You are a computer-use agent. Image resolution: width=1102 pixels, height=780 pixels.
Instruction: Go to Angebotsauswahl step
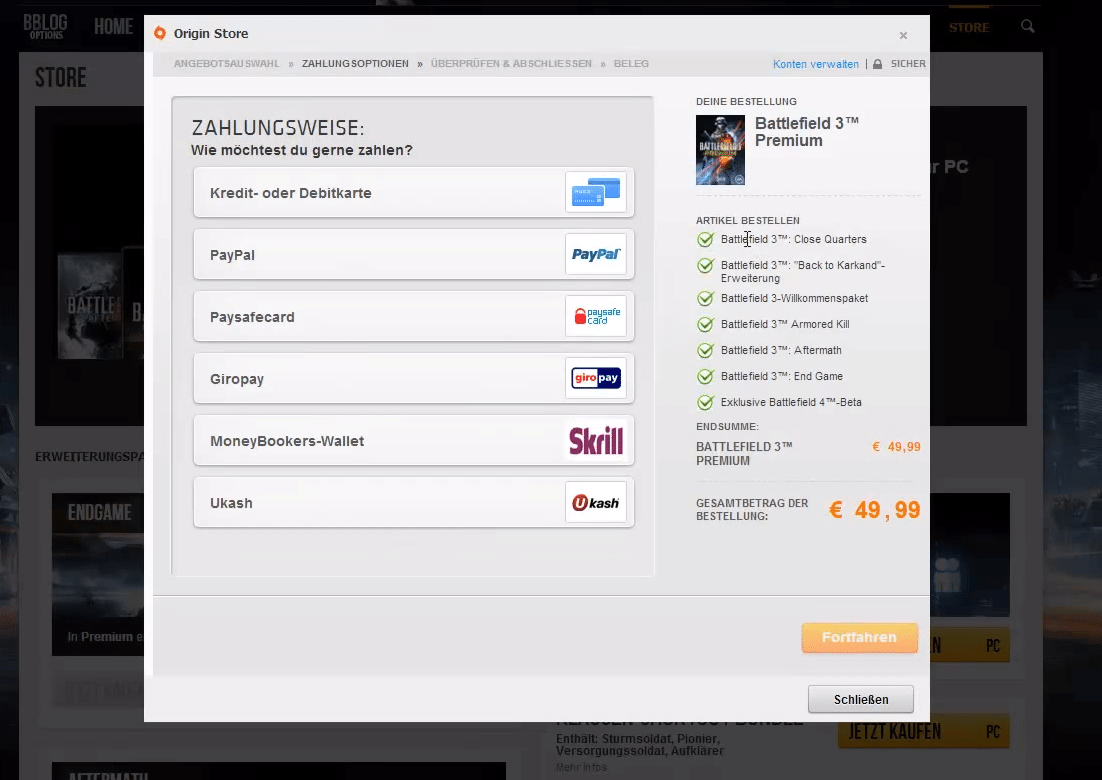[227, 64]
